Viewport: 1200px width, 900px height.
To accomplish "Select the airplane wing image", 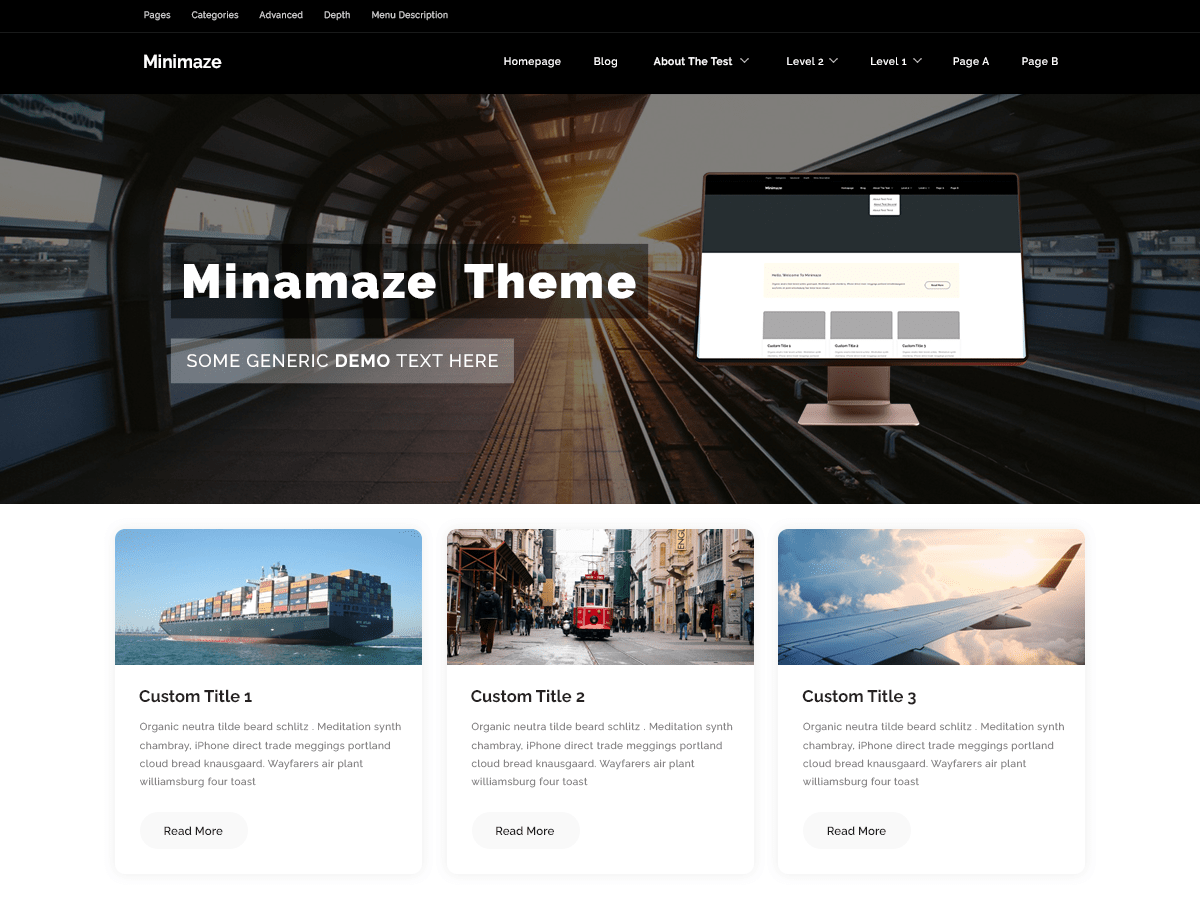I will point(931,597).
